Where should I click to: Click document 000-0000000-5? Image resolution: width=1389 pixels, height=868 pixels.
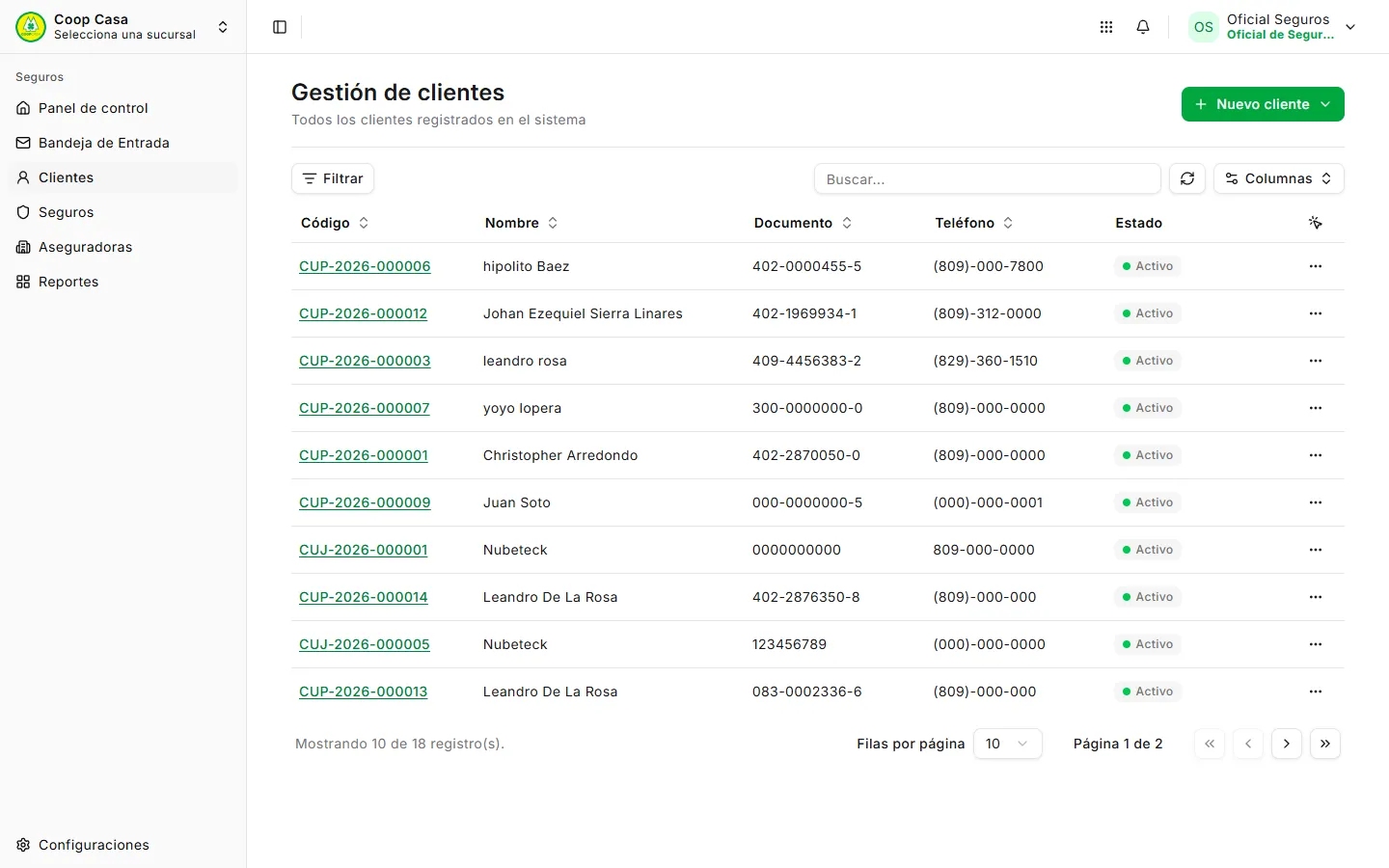click(807, 502)
